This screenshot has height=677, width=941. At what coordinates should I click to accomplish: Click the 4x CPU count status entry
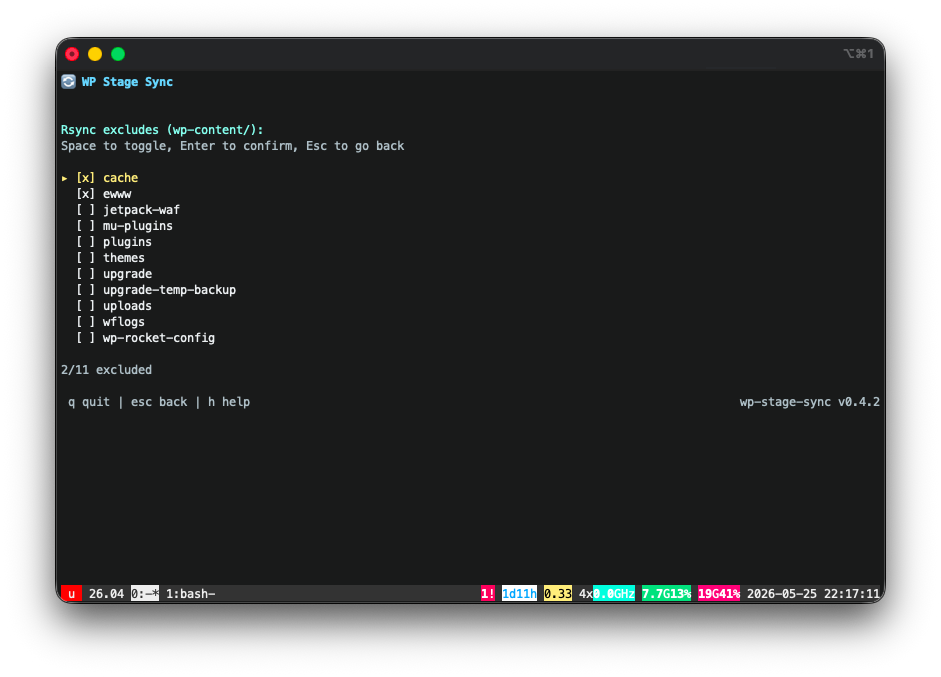click(x=586, y=594)
